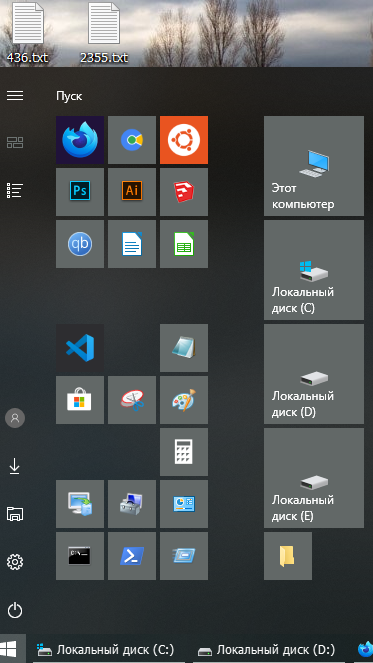Open Локальный диск (C) tile
The image size is (373, 663).
coord(314,270)
